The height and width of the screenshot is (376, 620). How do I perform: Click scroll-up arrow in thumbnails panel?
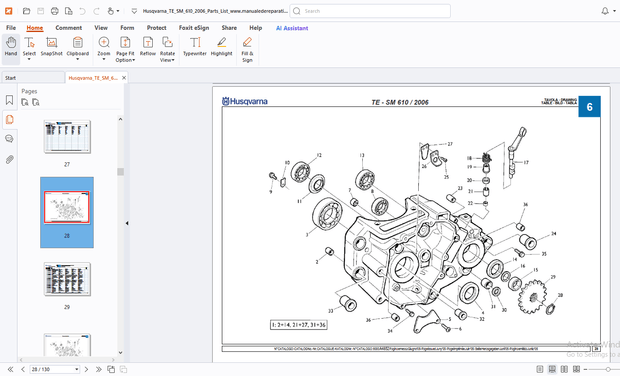(120, 119)
